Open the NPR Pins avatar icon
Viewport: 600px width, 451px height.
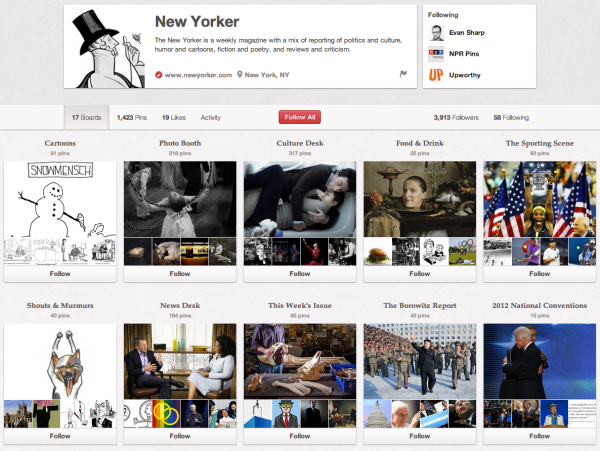tap(436, 53)
